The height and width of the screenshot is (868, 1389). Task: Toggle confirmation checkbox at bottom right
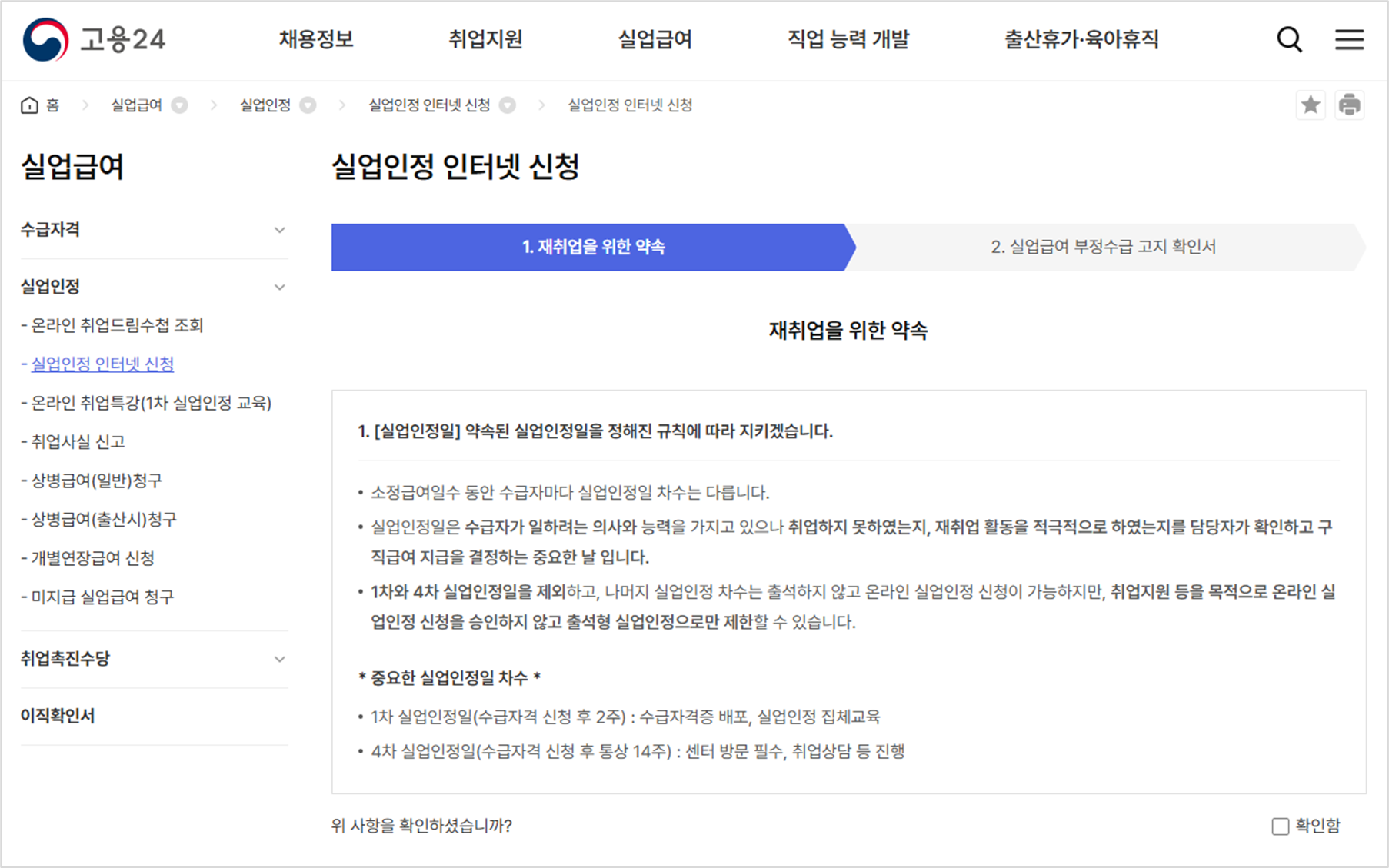(1280, 826)
